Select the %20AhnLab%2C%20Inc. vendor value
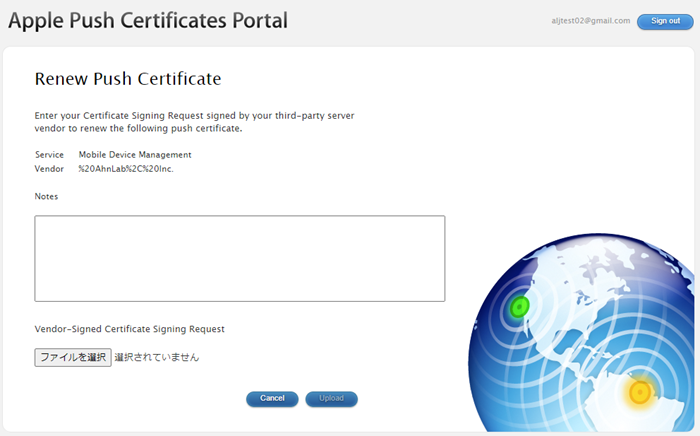Image resolution: width=700 pixels, height=436 pixels. 126,169
